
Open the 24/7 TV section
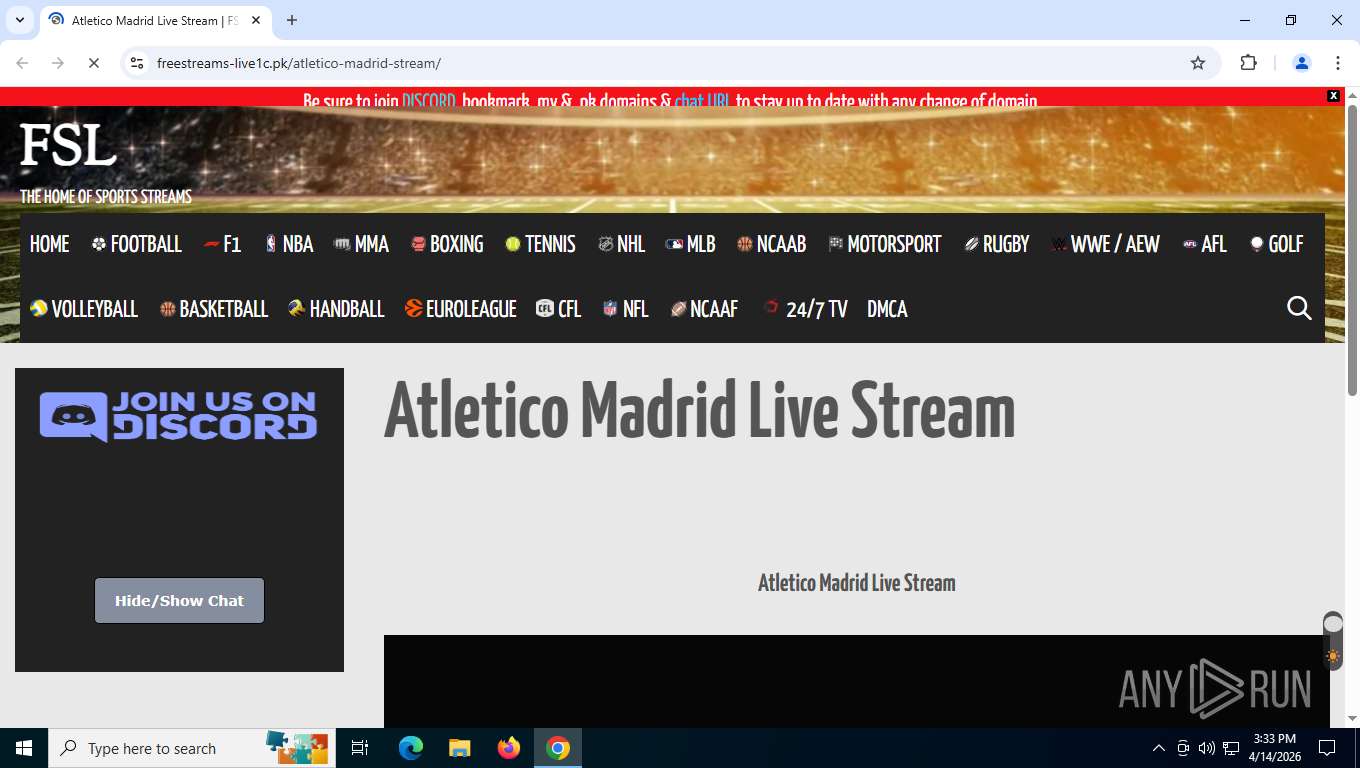point(804,309)
